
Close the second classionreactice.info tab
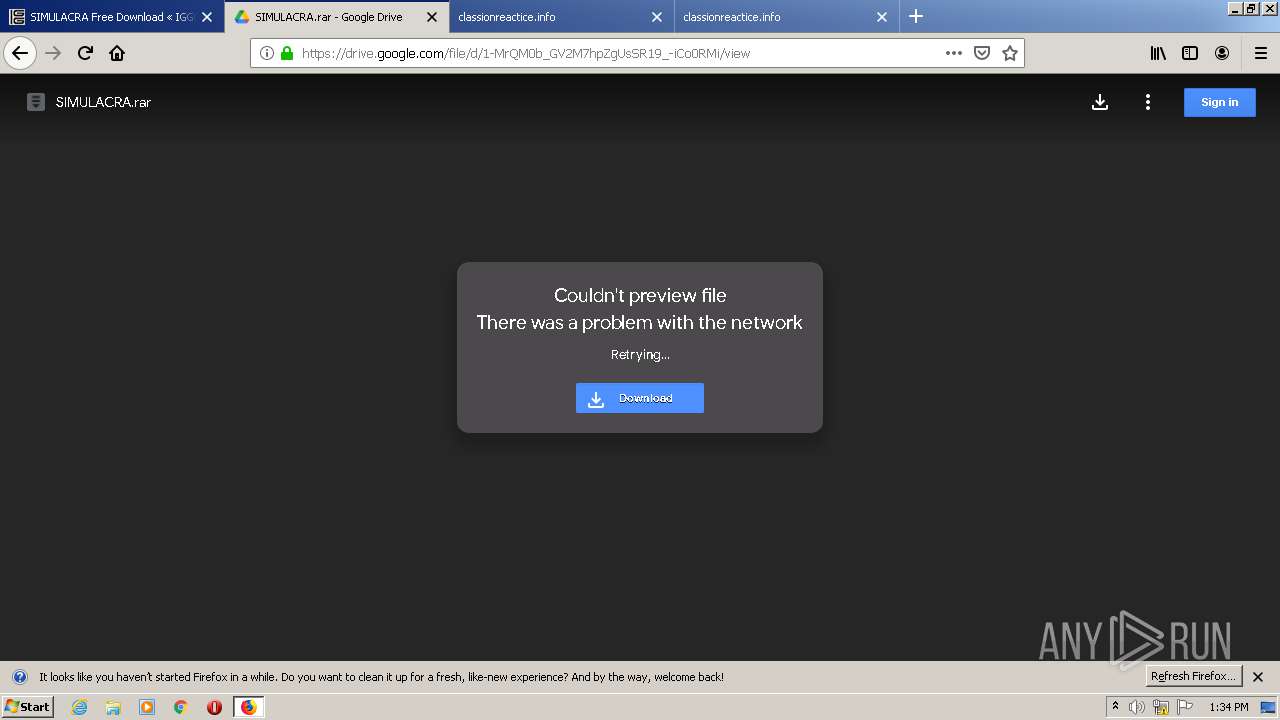882,17
